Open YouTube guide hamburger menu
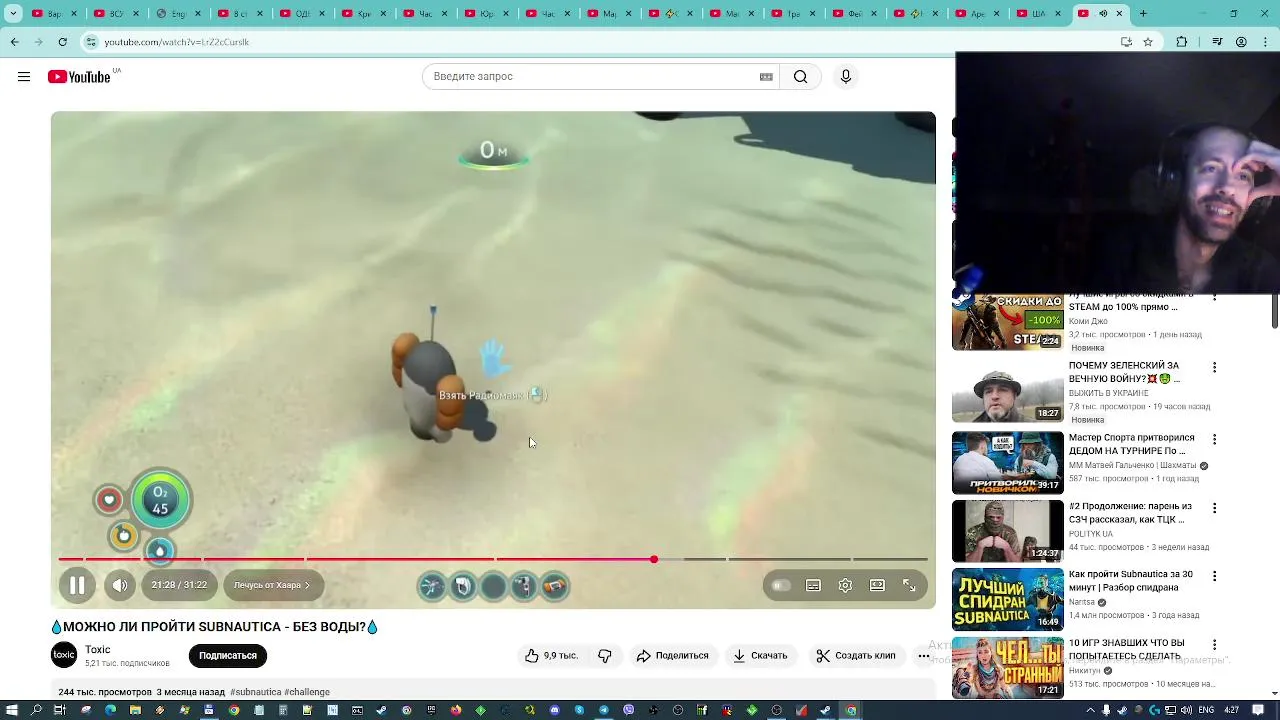Viewport: 1280px width, 720px height. 24,77
